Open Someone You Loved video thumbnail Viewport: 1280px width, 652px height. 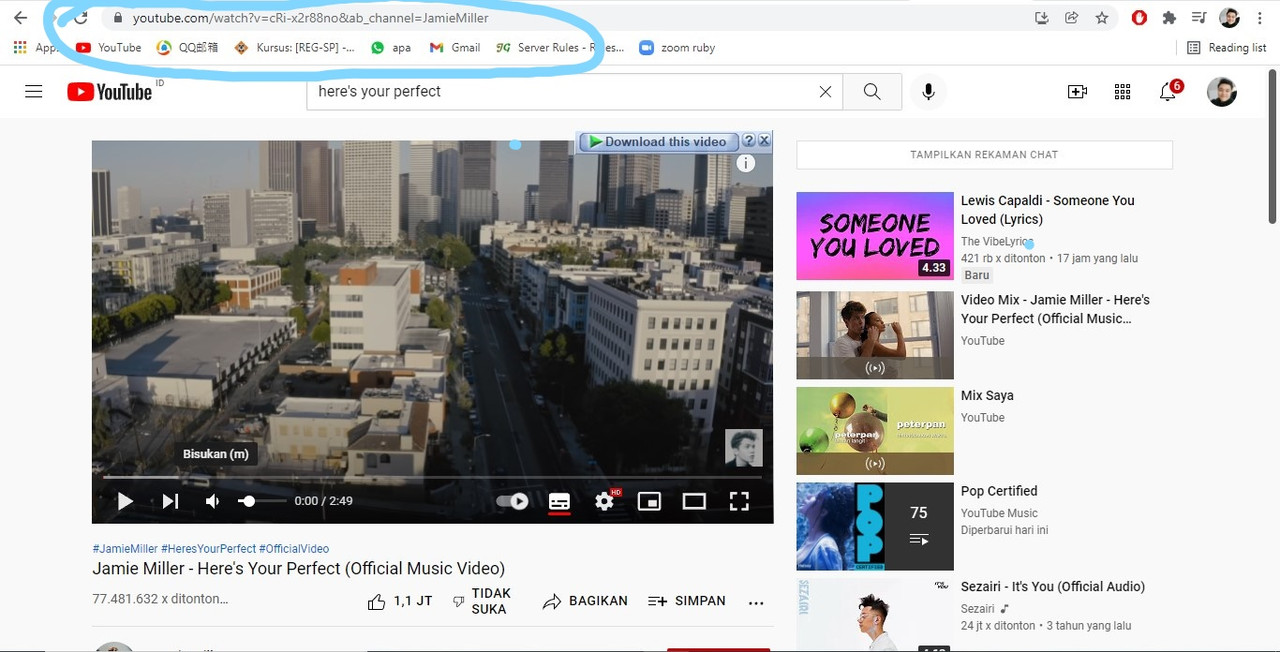[x=875, y=236]
